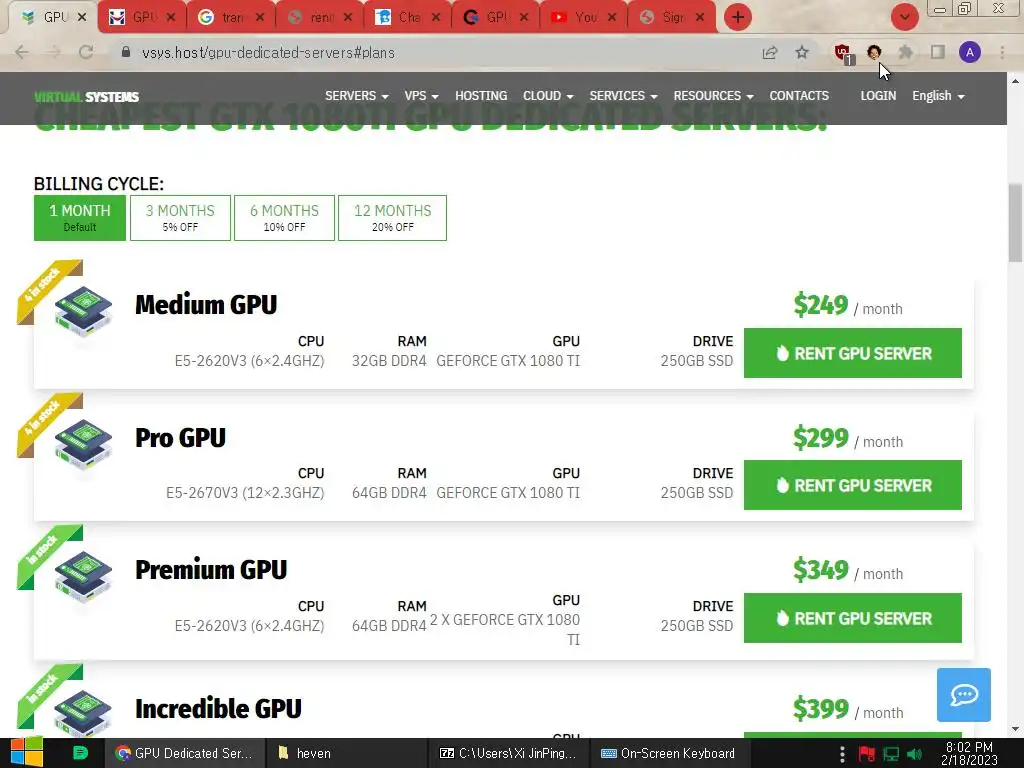1024x768 pixels.
Task: Open the profile avatar 'A'
Action: pos(970,52)
